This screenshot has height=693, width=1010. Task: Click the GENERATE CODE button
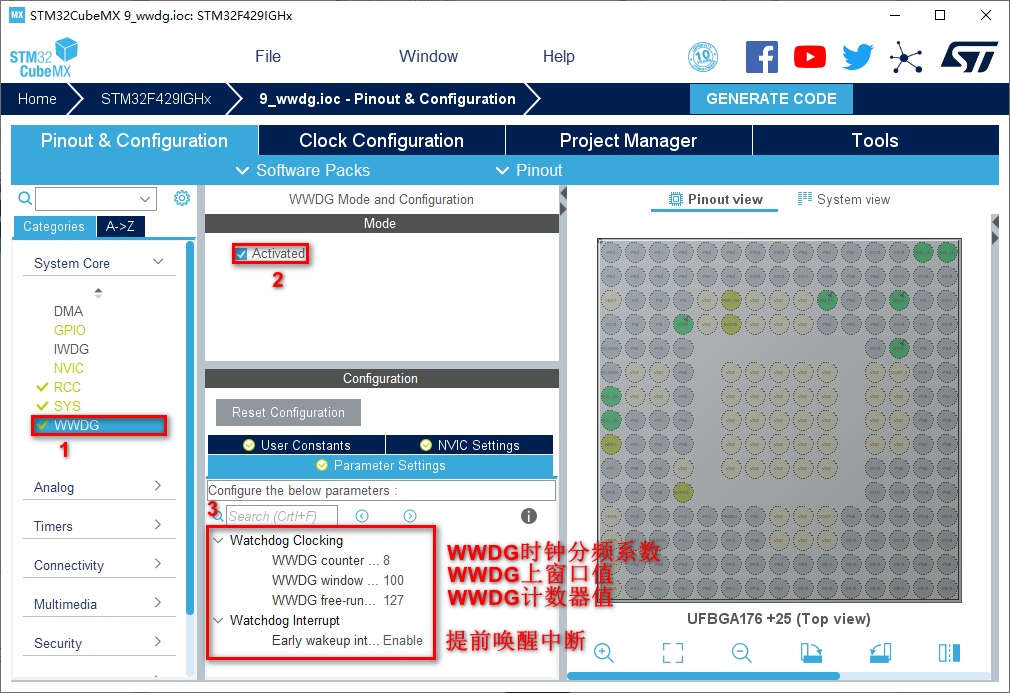tap(771, 99)
